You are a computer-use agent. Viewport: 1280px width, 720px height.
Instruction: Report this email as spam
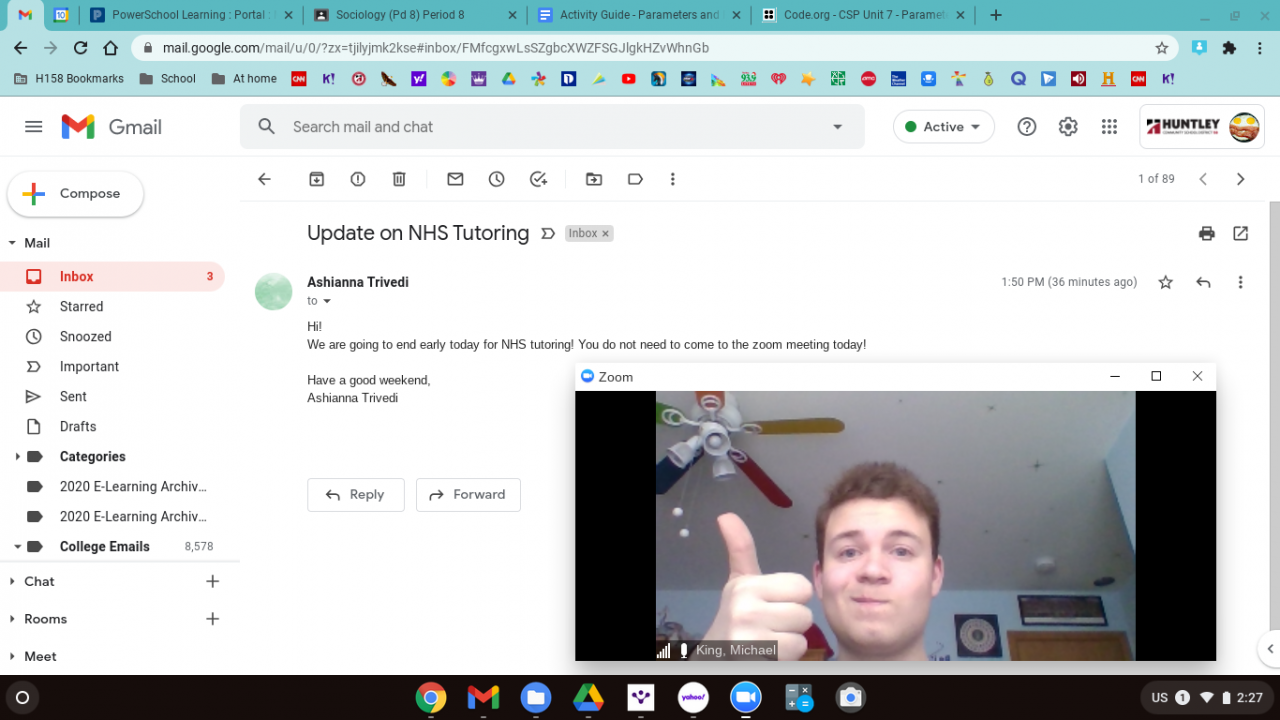tap(358, 179)
